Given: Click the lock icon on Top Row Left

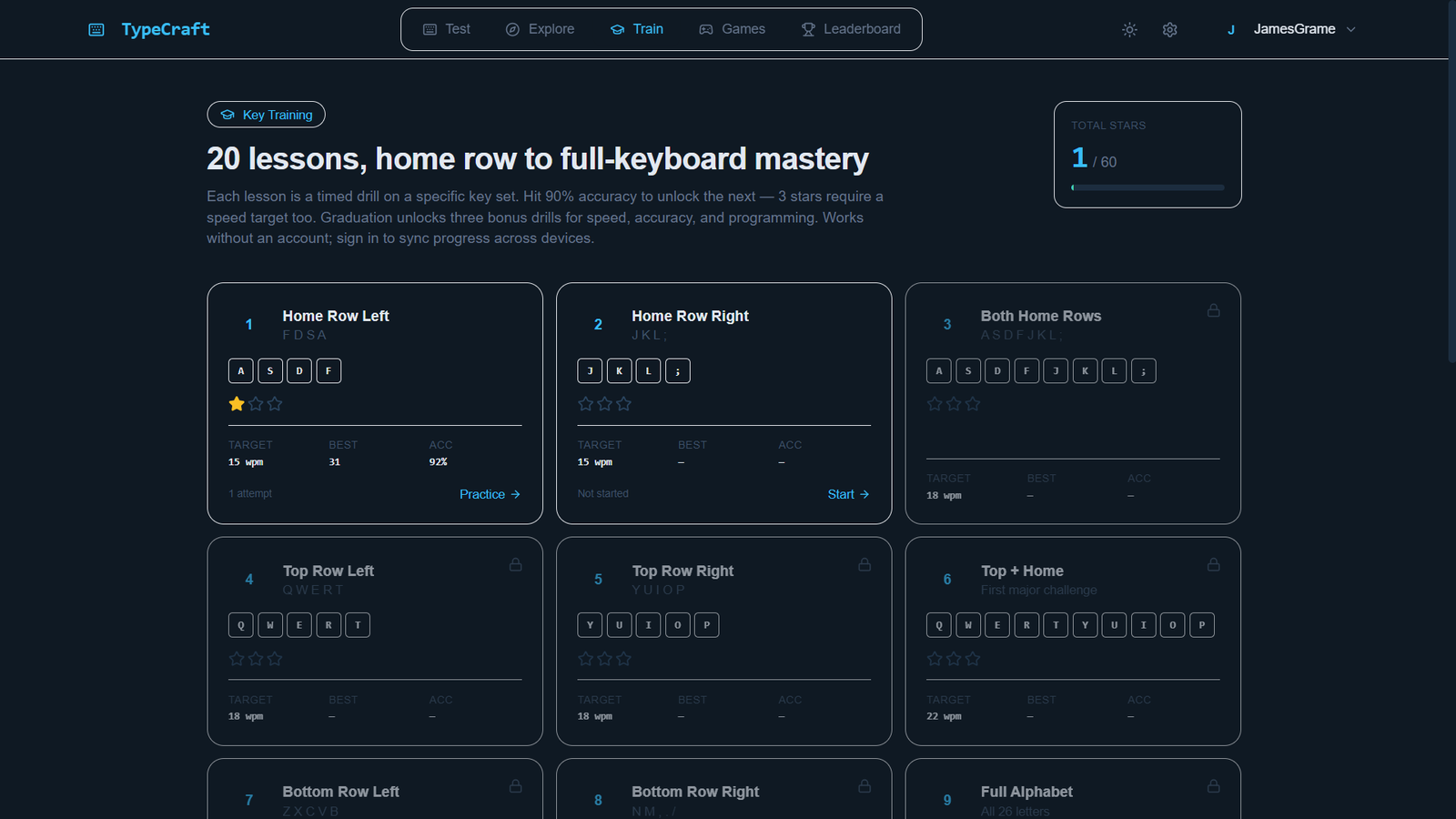Looking at the screenshot, I should 515,564.
